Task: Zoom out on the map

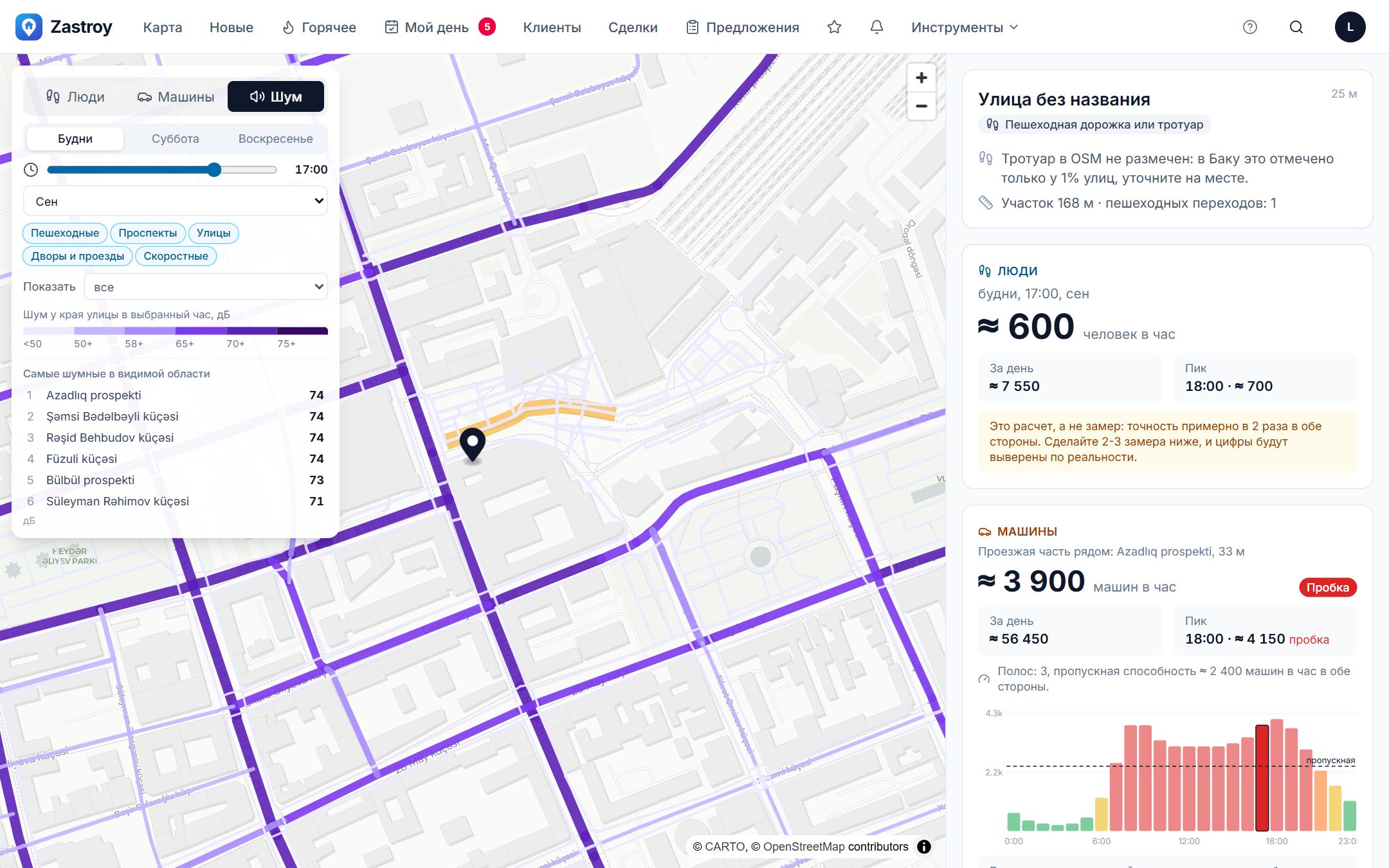Action: 921,106
